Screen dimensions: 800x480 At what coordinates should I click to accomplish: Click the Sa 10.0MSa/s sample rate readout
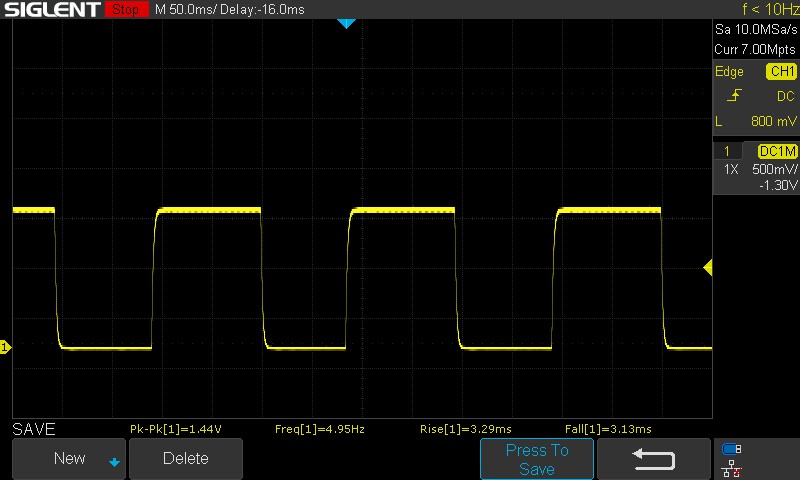(x=756, y=29)
